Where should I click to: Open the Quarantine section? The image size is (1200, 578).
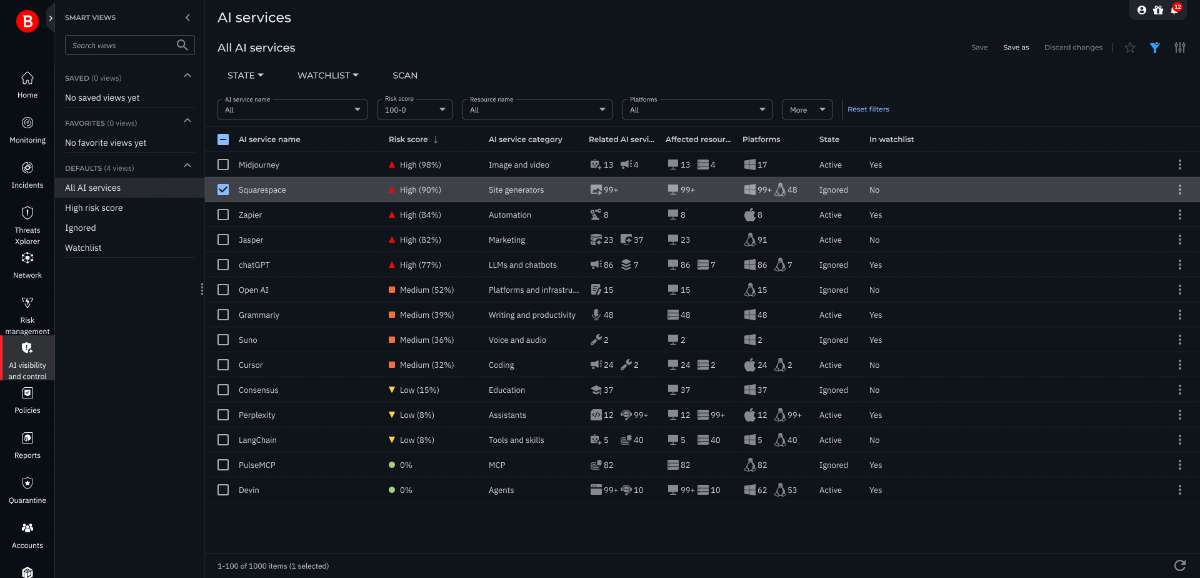(x=27, y=490)
